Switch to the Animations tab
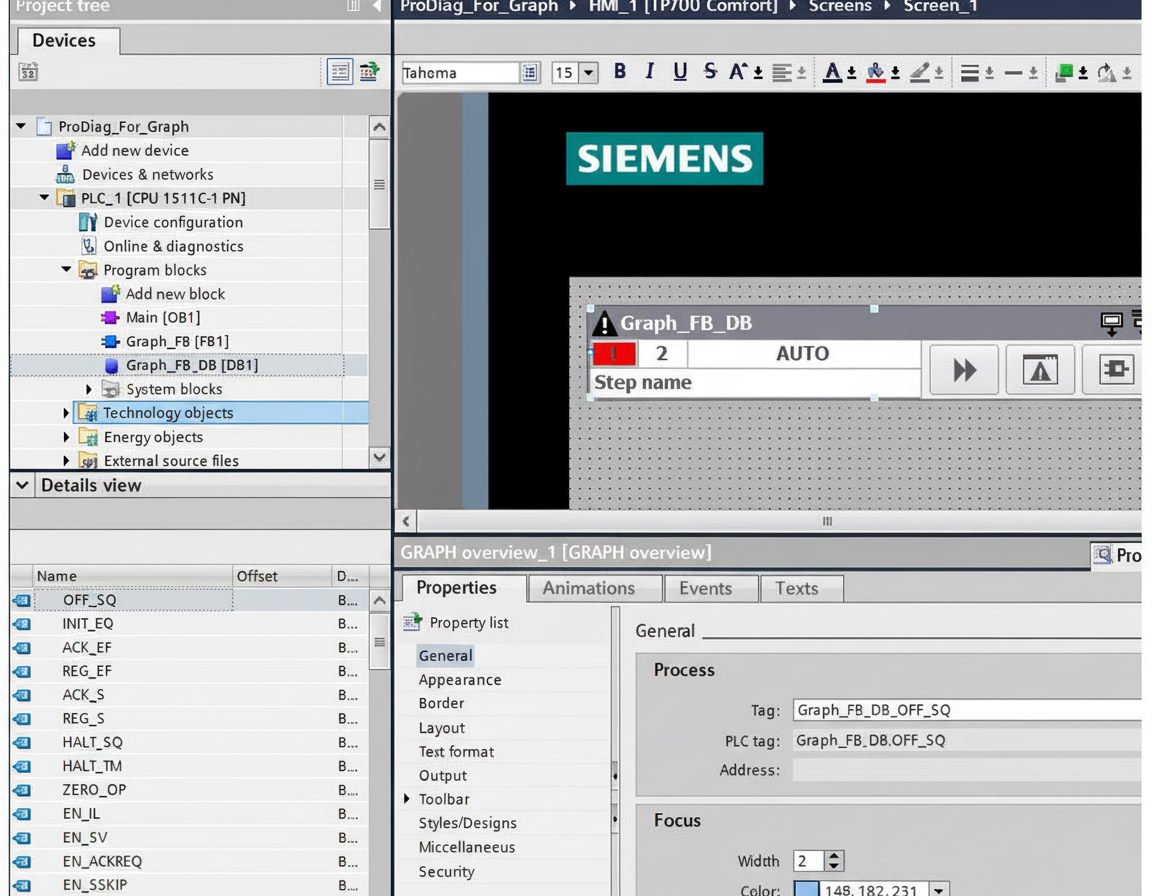The height and width of the screenshot is (896, 1152). 588,588
